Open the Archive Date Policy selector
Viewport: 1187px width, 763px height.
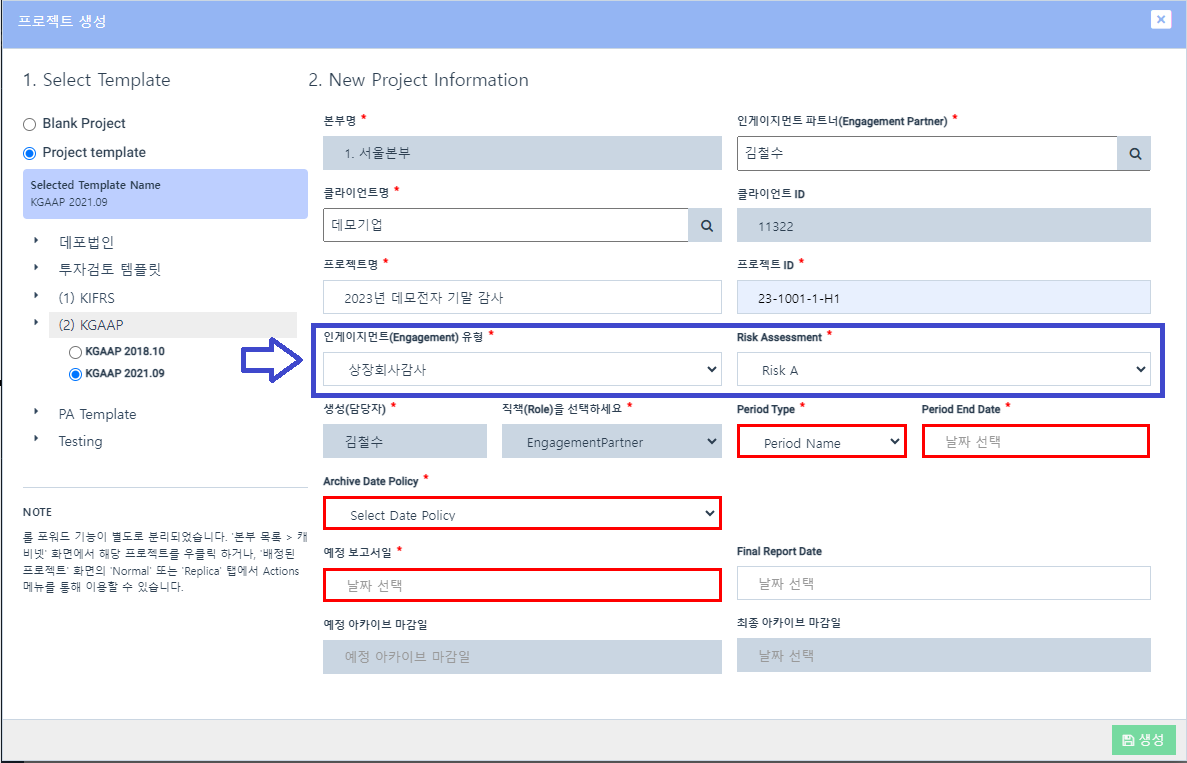(522, 512)
